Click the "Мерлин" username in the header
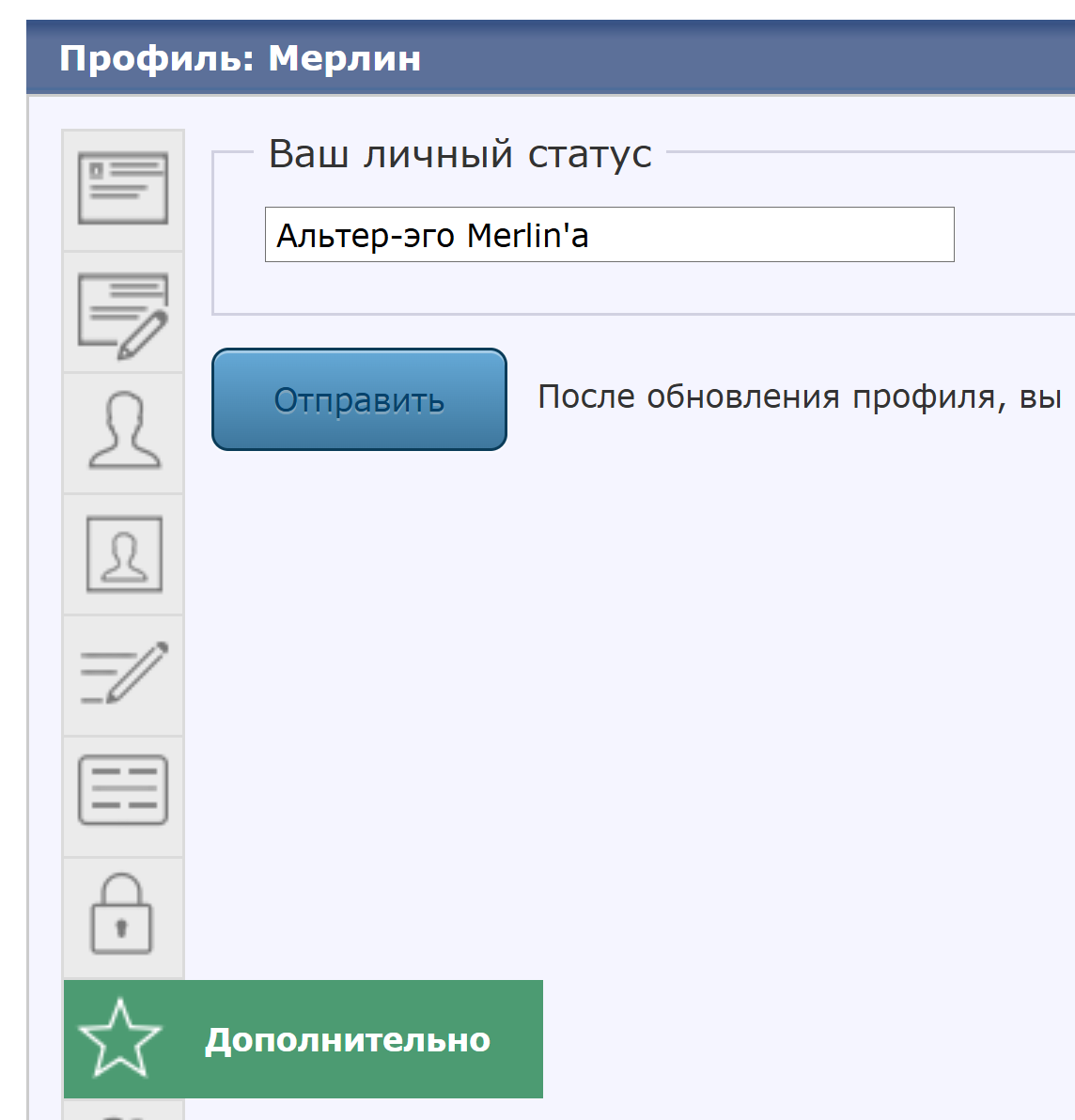 345,58
